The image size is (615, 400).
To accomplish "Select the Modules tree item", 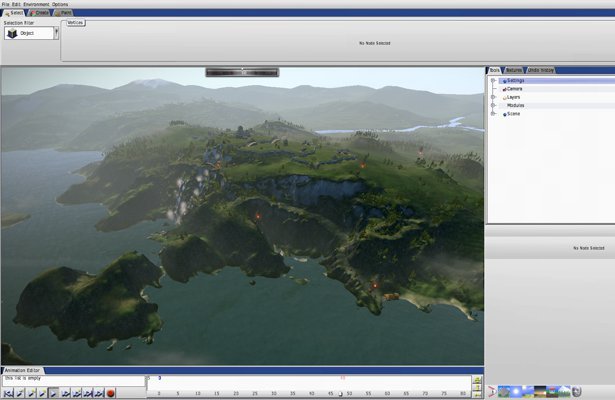I will [515, 105].
